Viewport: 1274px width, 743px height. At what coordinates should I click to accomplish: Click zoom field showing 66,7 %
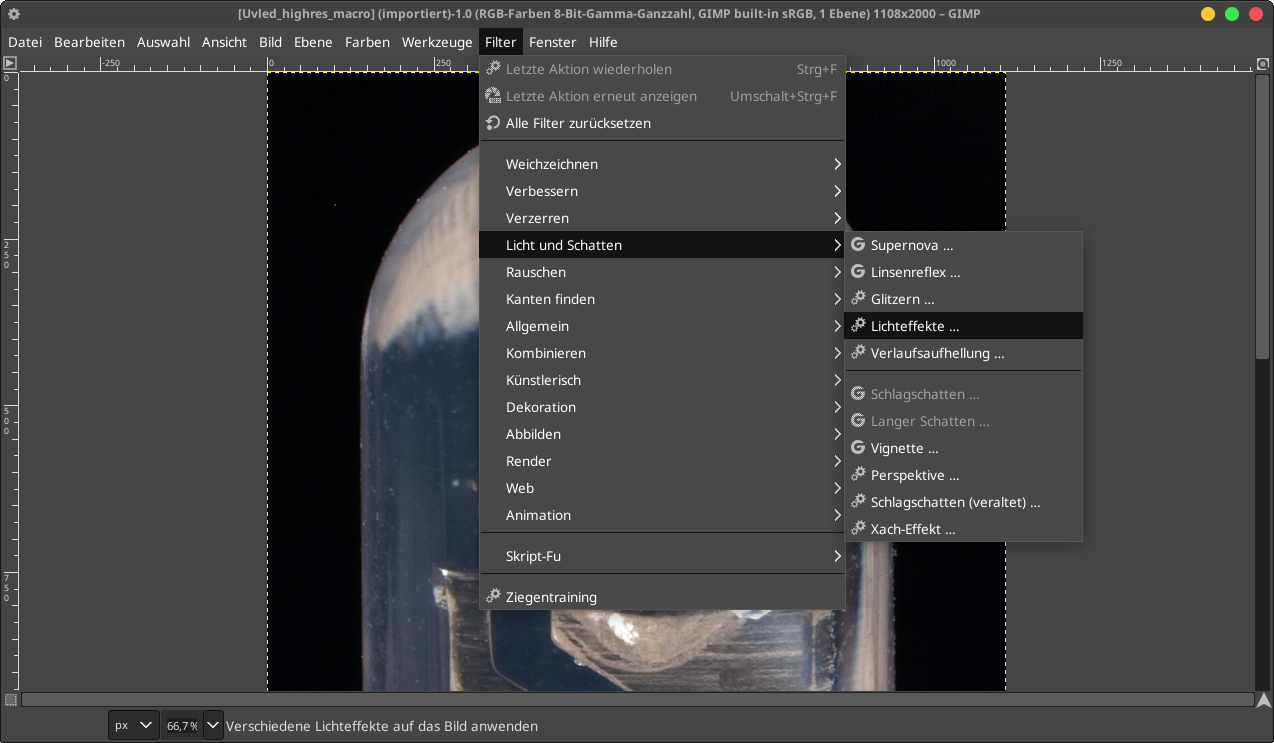tap(182, 725)
